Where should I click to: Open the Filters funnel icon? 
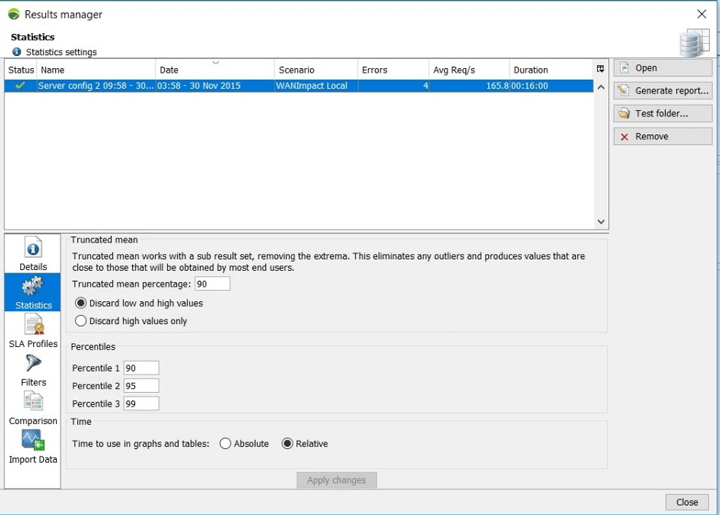[x=33, y=364]
